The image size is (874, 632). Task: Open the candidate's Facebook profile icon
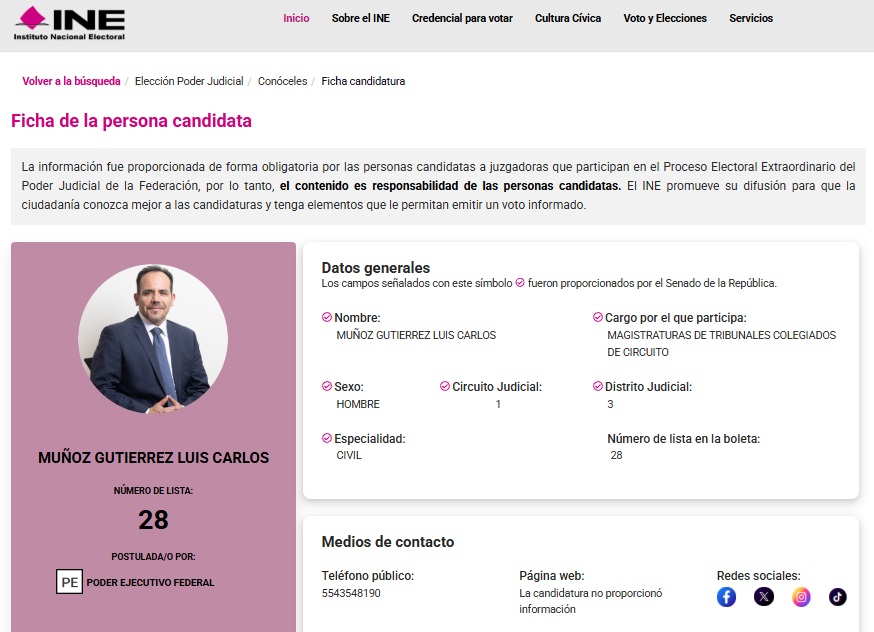tap(727, 597)
